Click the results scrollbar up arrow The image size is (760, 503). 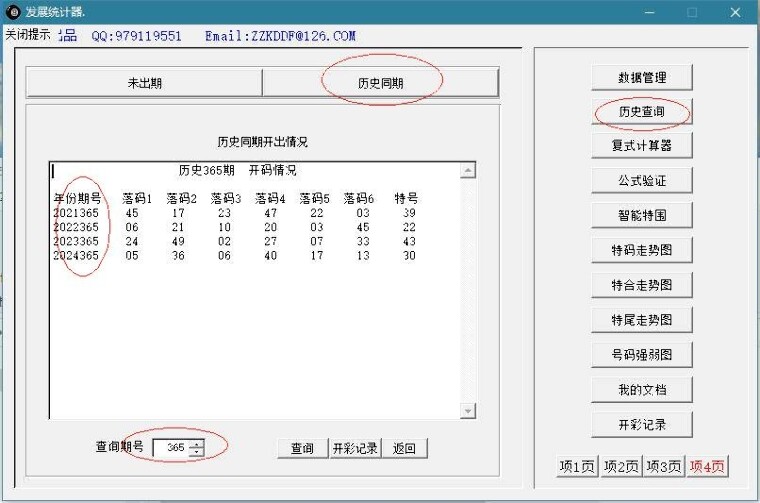(468, 170)
